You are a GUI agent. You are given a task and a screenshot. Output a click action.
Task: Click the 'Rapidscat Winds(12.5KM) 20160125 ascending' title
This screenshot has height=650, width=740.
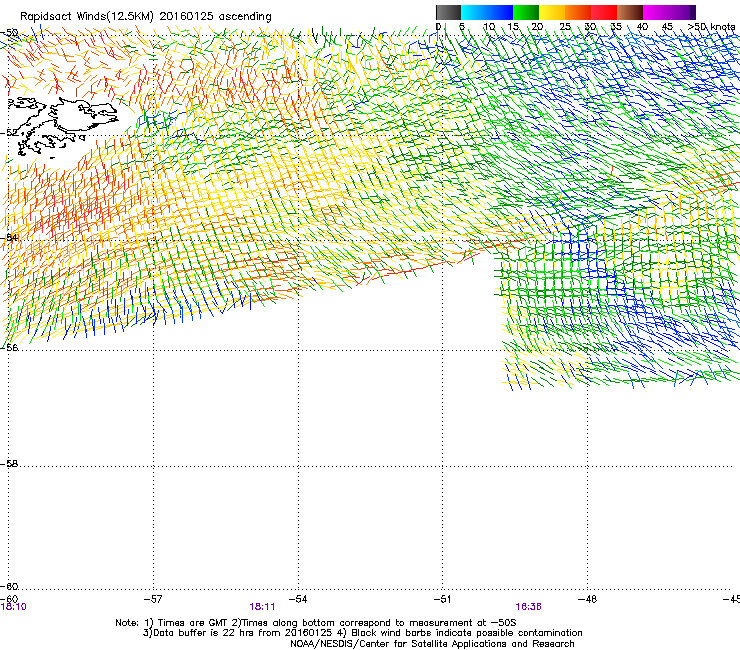point(146,16)
